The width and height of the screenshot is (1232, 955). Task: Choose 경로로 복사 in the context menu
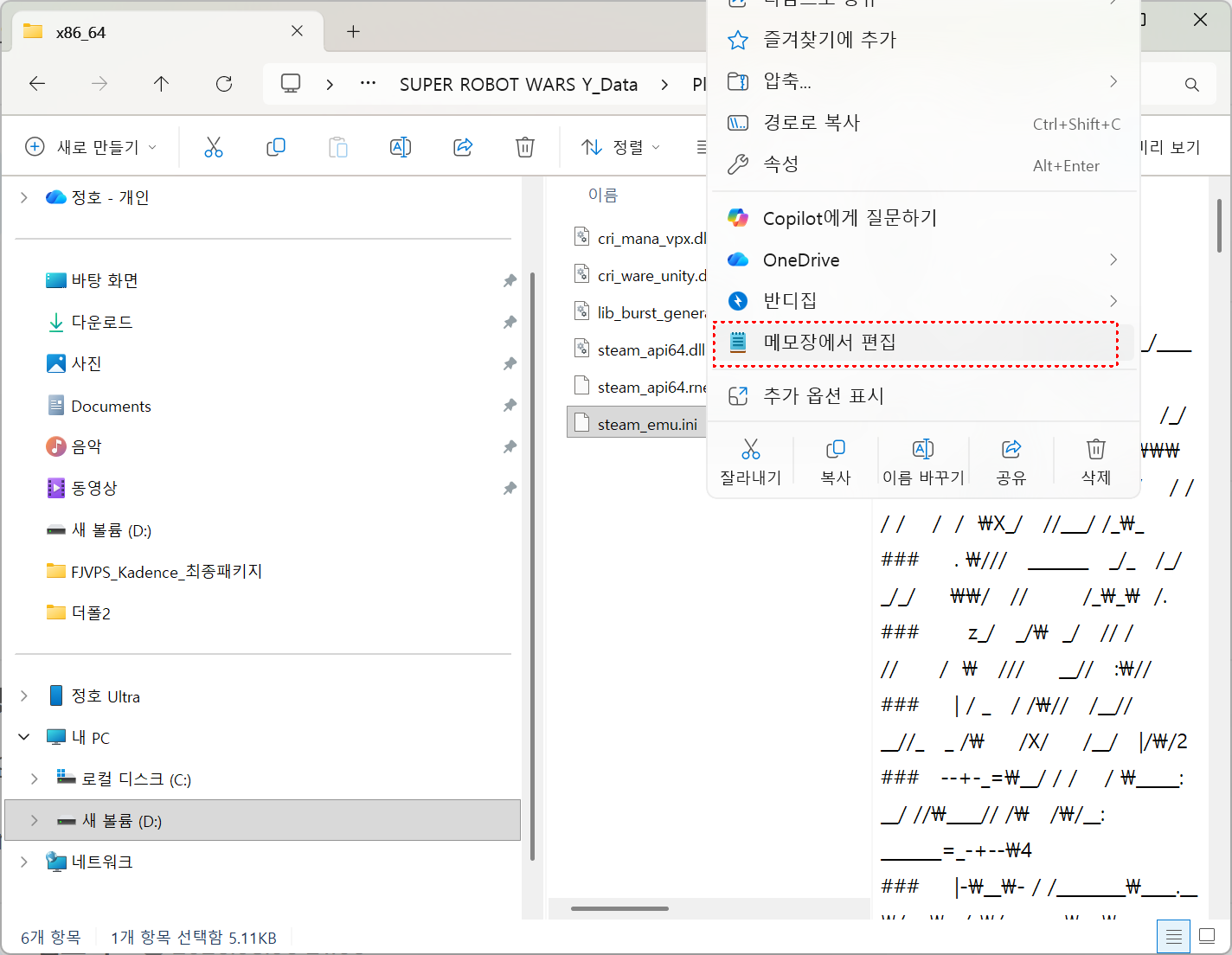click(x=922, y=123)
